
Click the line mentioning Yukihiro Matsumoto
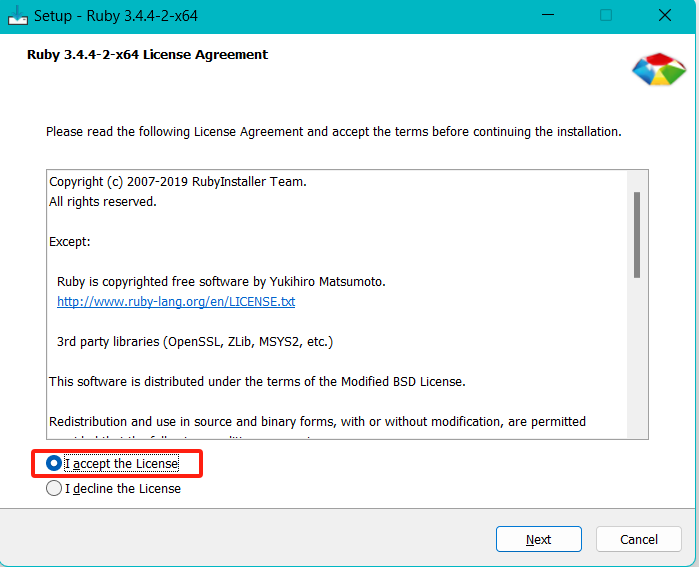pyautogui.click(x=221, y=282)
